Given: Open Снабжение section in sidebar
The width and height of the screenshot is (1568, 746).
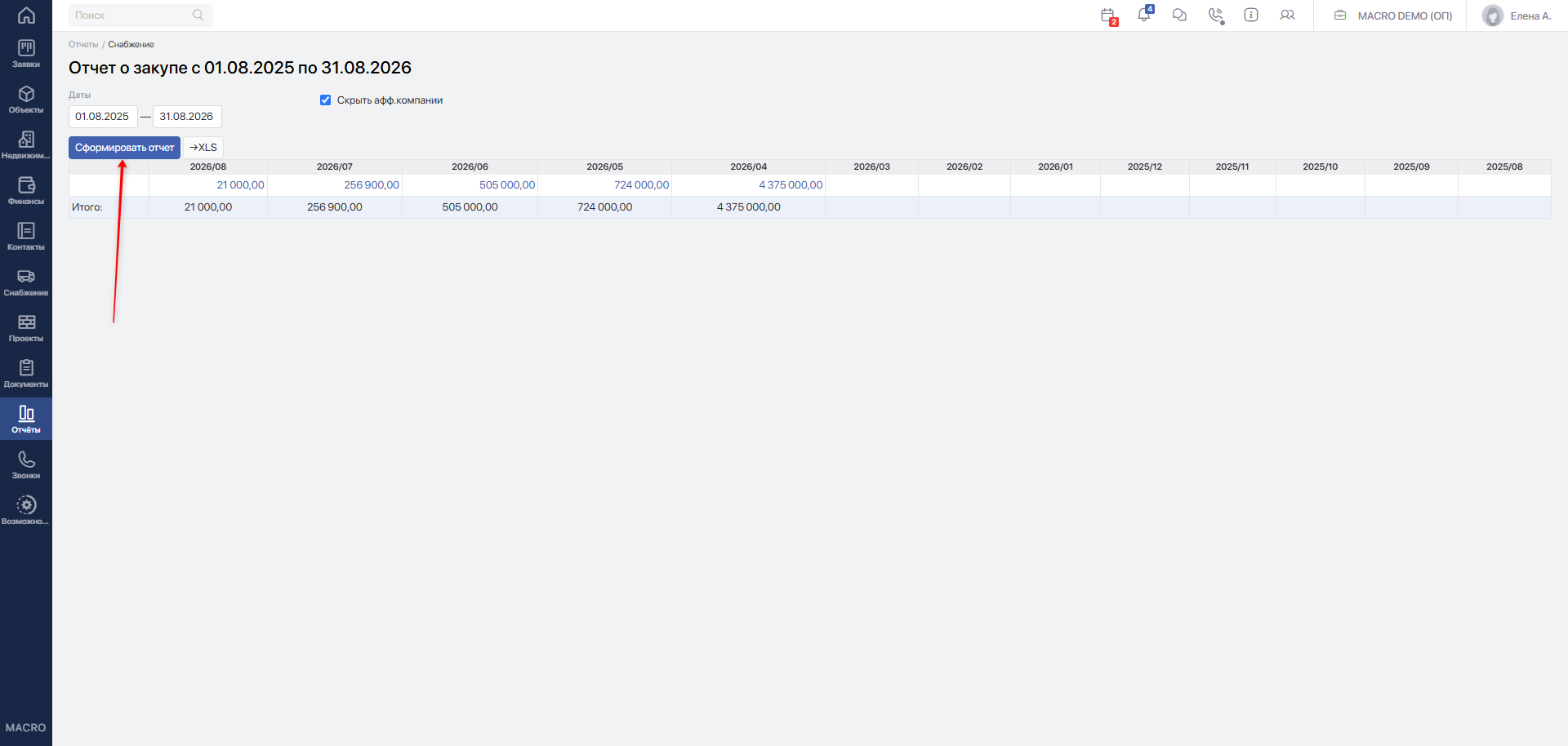Looking at the screenshot, I should tap(26, 282).
